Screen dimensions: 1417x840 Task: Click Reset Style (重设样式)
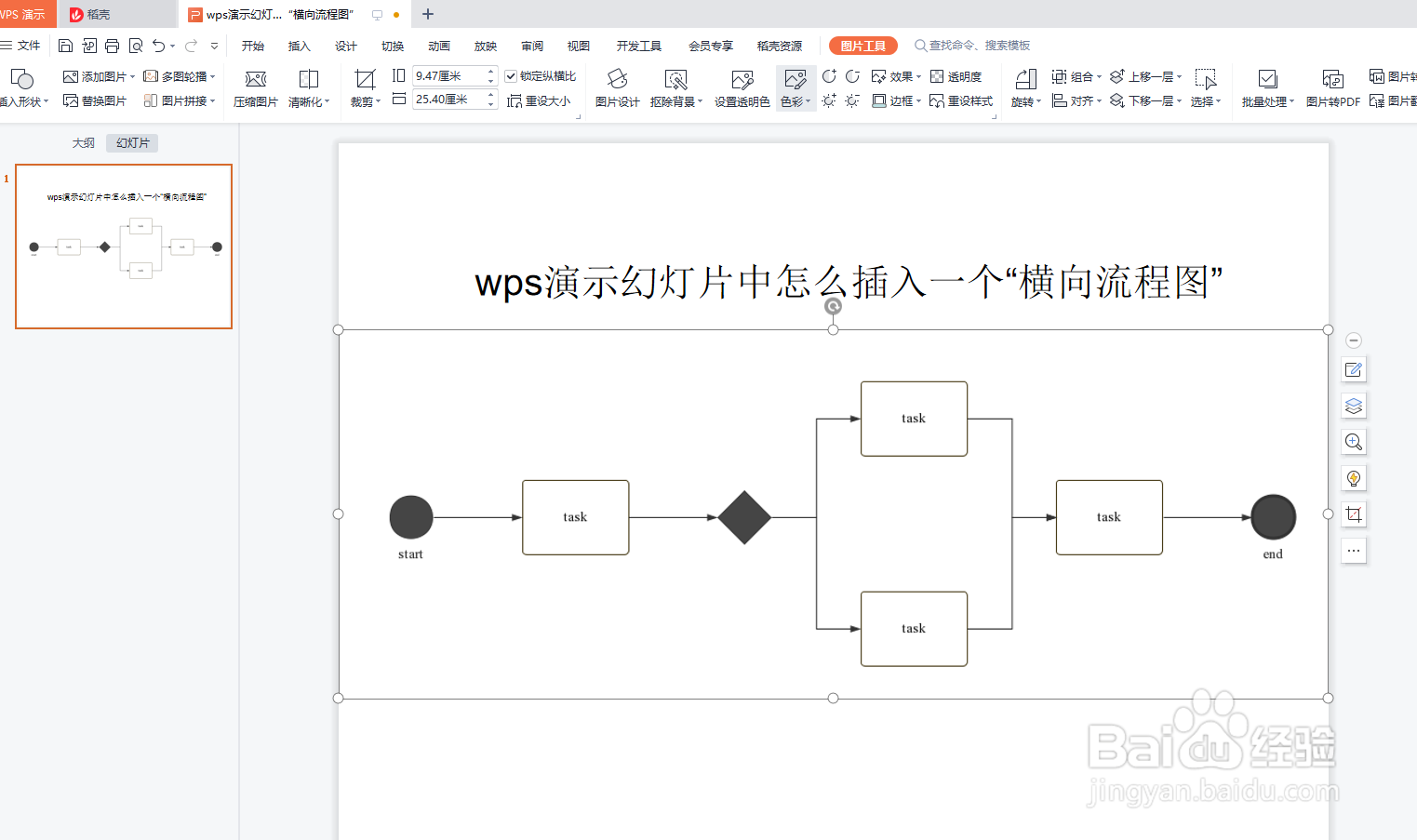tap(961, 100)
